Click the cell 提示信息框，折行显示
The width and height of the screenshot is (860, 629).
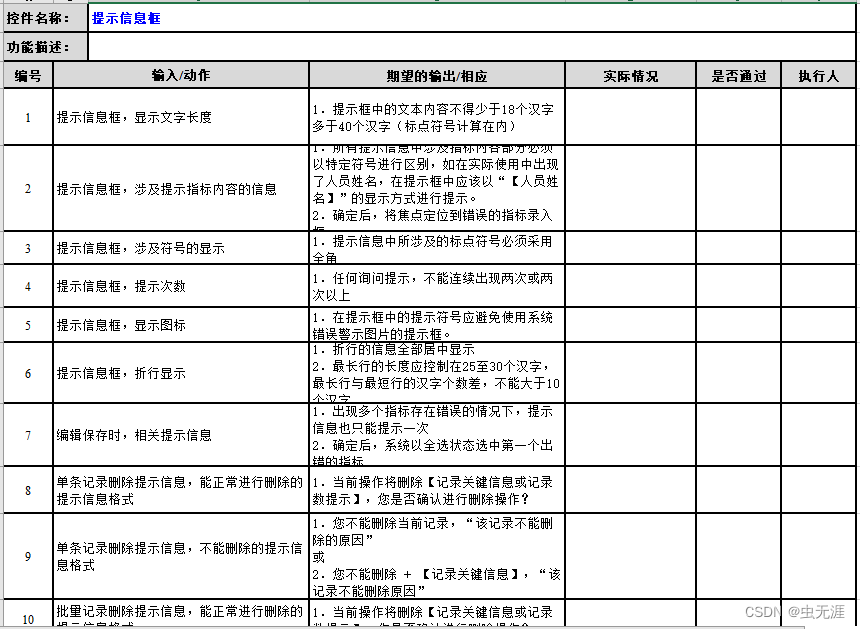pos(181,373)
